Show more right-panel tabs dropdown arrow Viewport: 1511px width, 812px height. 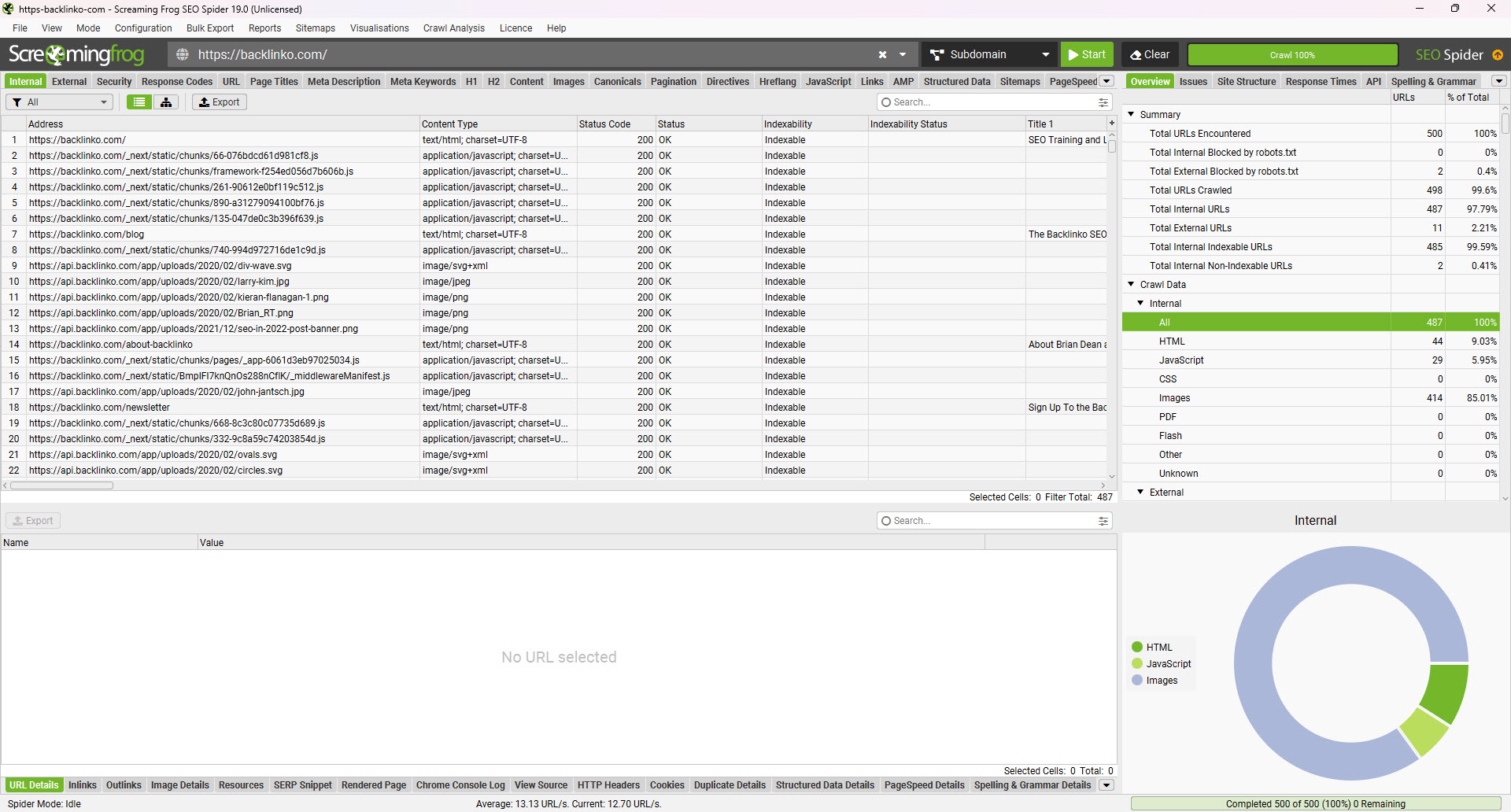pos(1499,81)
